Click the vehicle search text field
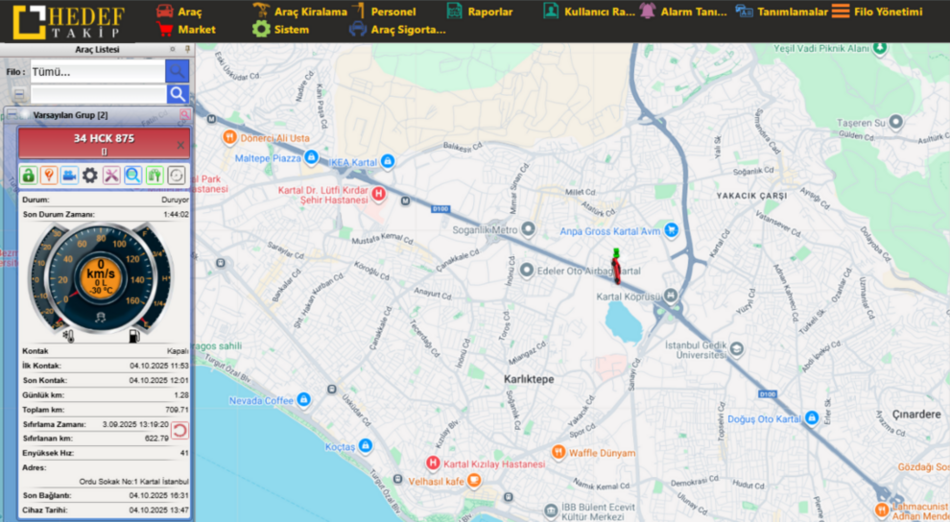This screenshot has width=950, height=522. 97,94
